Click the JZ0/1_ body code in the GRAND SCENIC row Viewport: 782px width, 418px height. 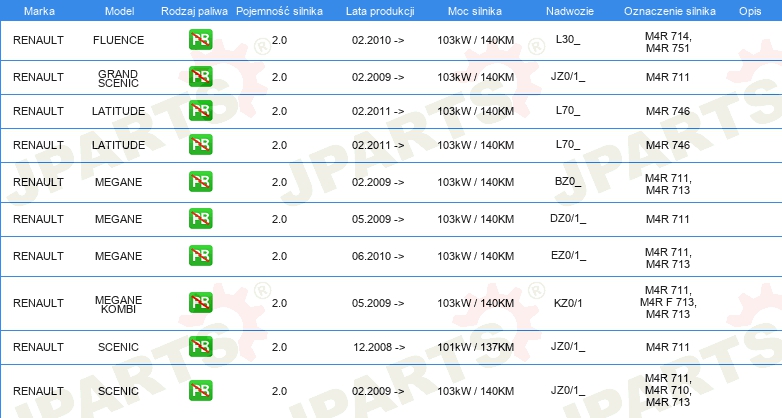pos(568,76)
